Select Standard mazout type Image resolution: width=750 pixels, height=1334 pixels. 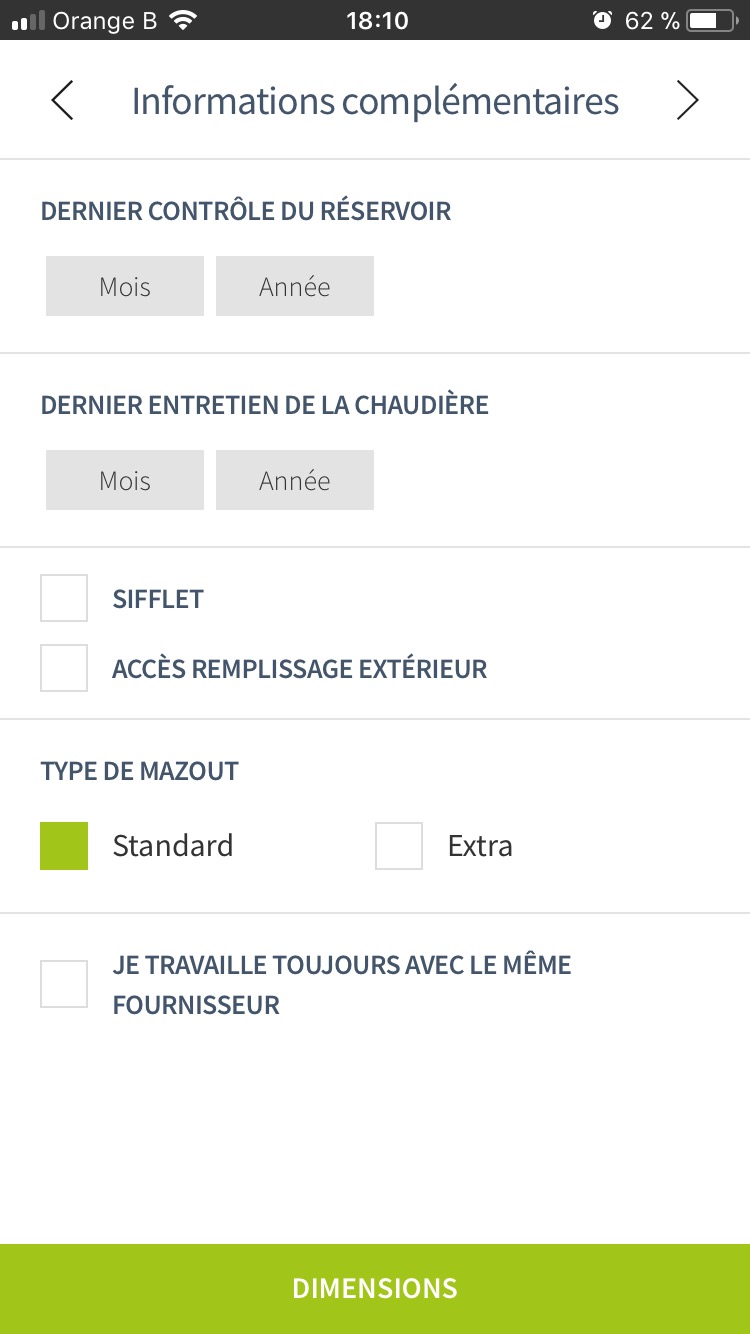[x=64, y=846]
